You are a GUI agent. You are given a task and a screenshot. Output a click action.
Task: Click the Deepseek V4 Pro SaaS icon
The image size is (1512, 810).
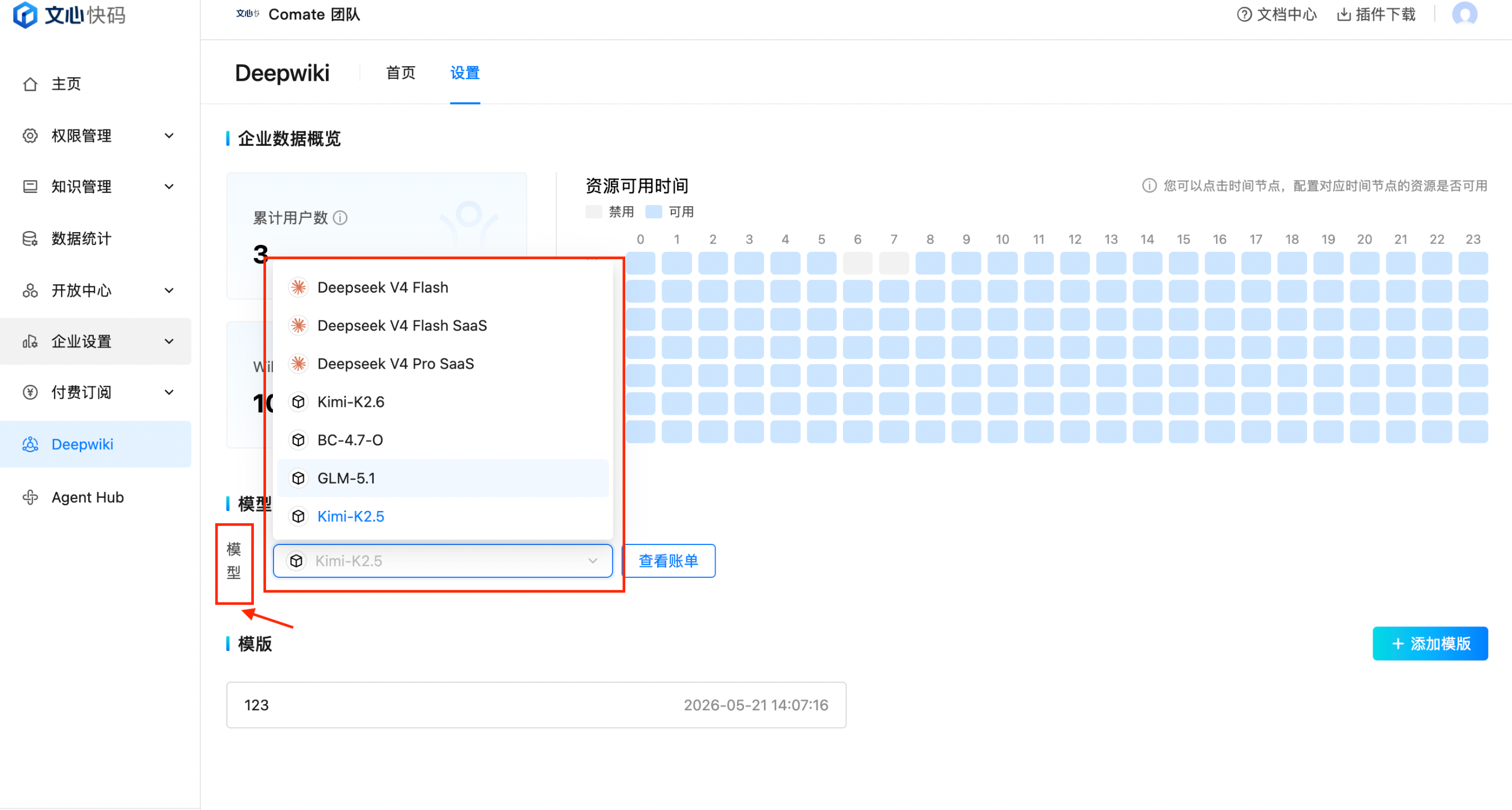[298, 364]
